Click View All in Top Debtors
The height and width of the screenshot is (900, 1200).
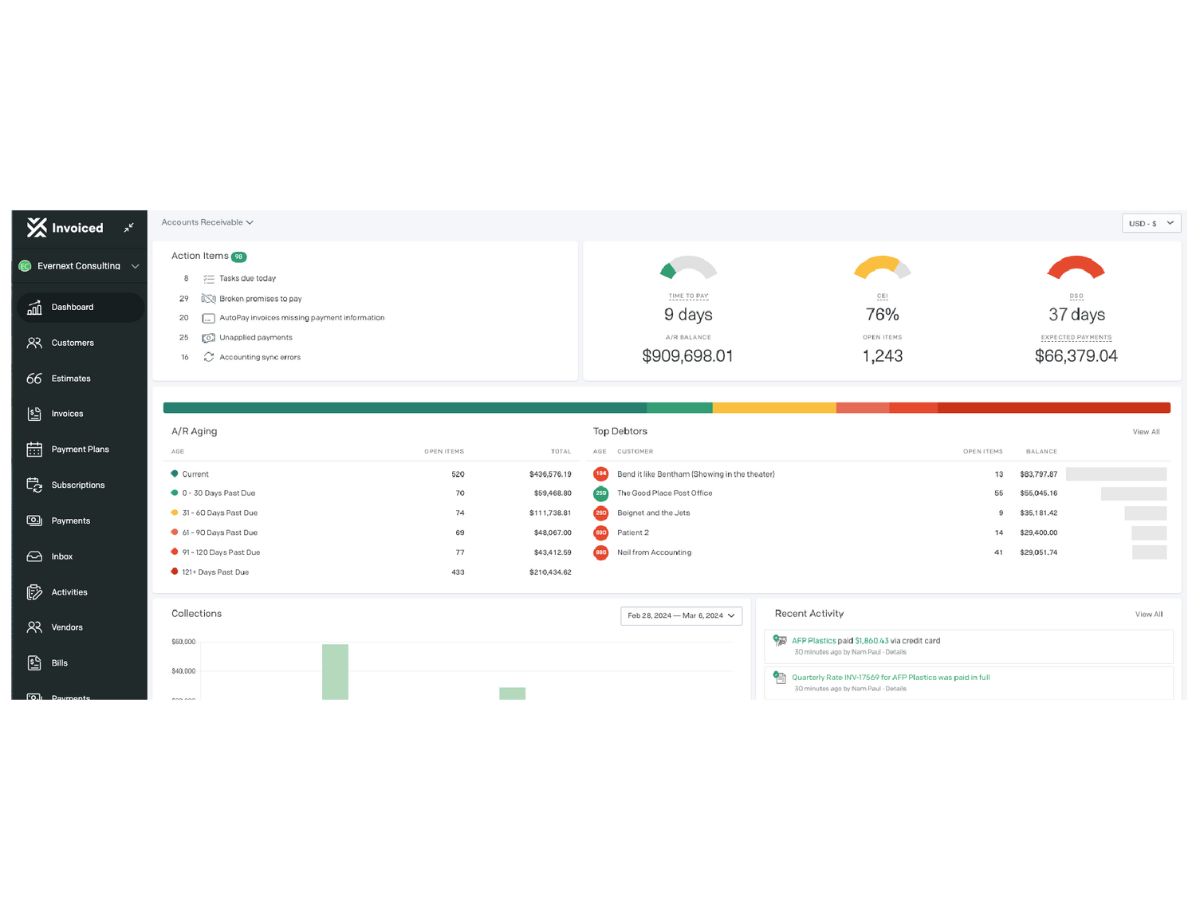click(x=1146, y=432)
